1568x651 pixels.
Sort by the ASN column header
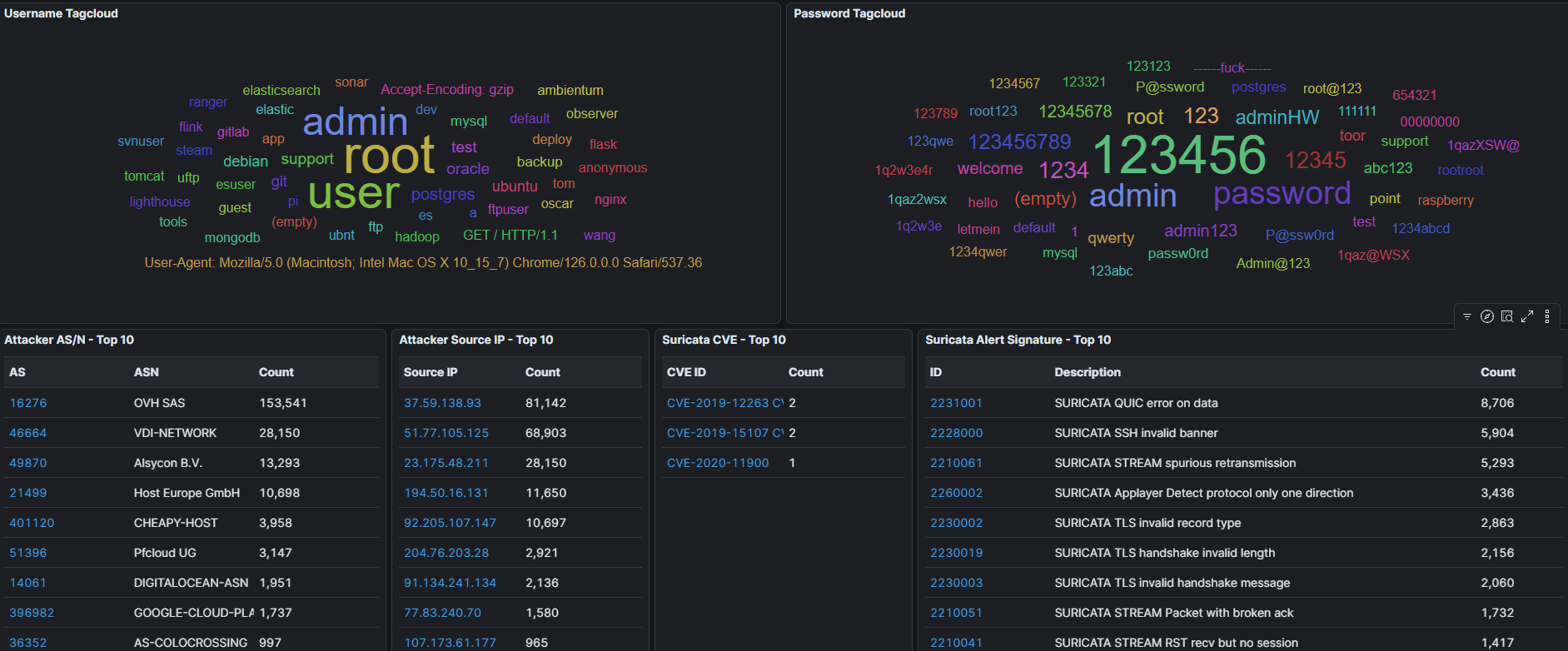147,372
